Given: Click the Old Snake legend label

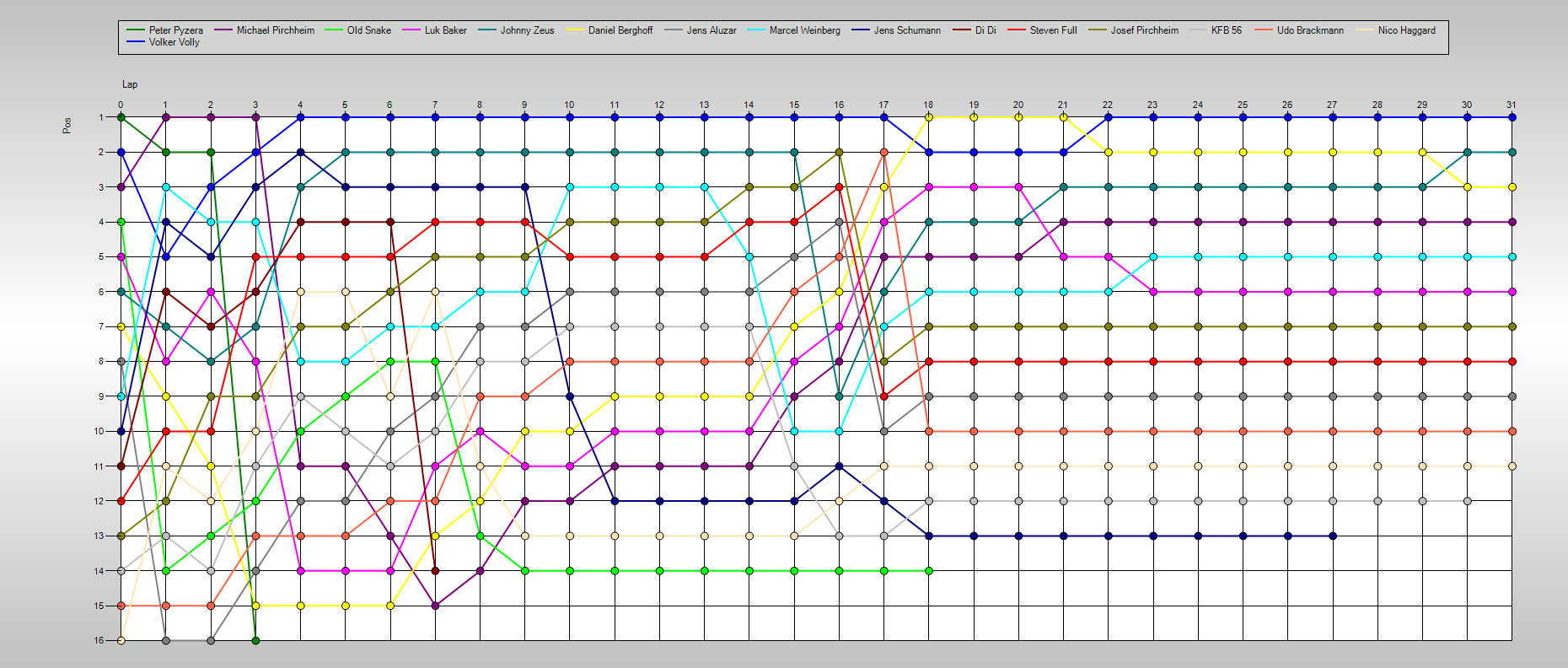Looking at the screenshot, I should click(368, 30).
